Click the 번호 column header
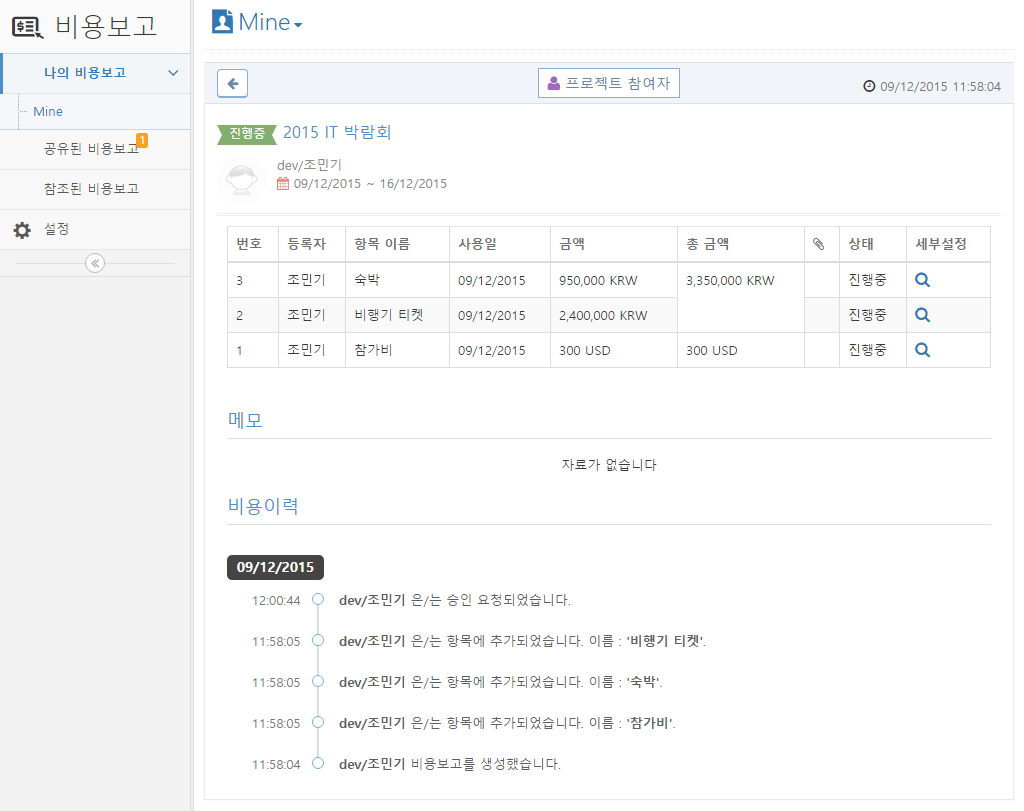The height and width of the screenshot is (811, 1024). click(x=249, y=244)
